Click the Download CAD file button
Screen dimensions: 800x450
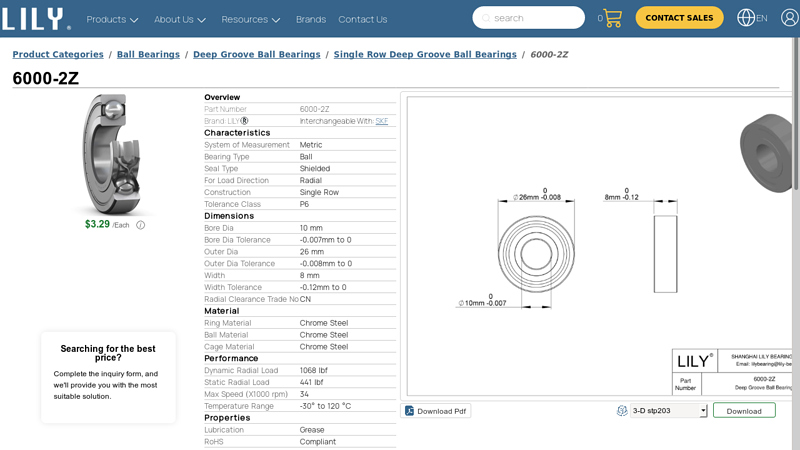(744, 411)
